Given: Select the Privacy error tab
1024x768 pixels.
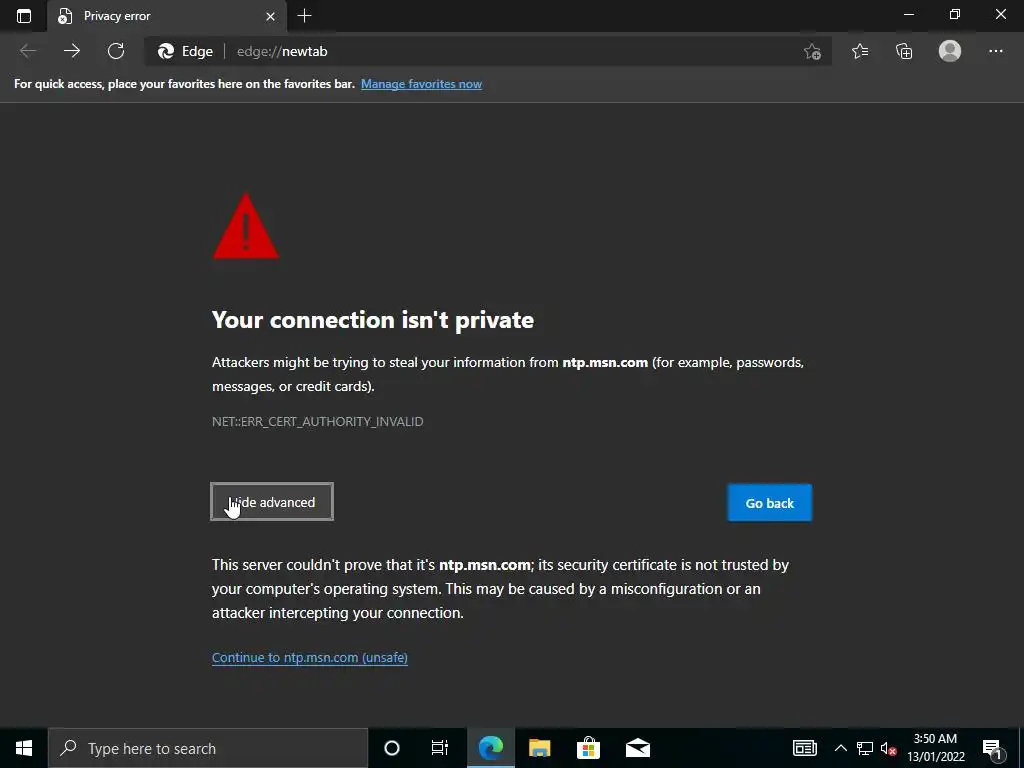Looking at the screenshot, I should pyautogui.click(x=167, y=16).
